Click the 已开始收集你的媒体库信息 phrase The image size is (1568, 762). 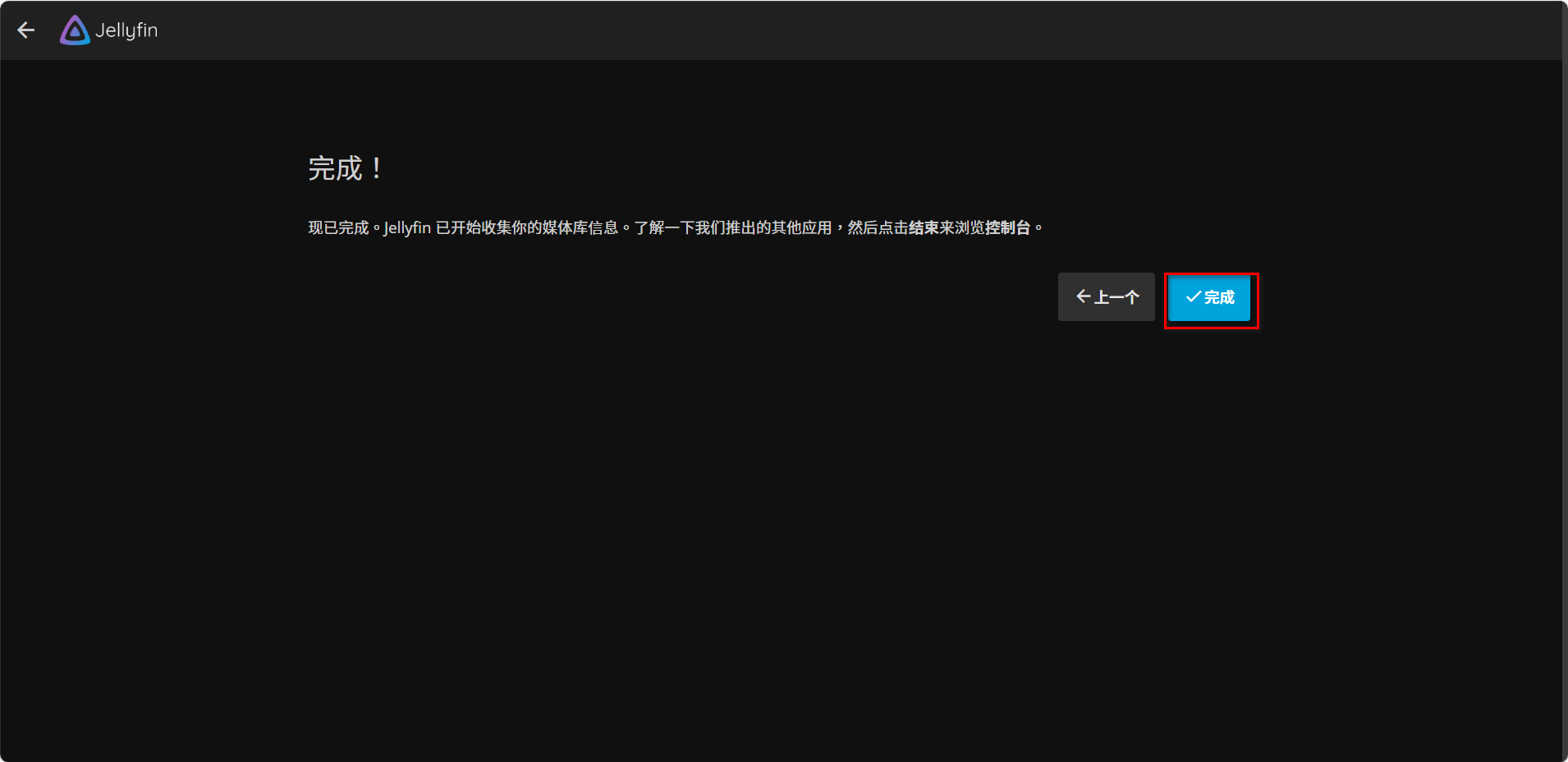tap(526, 227)
